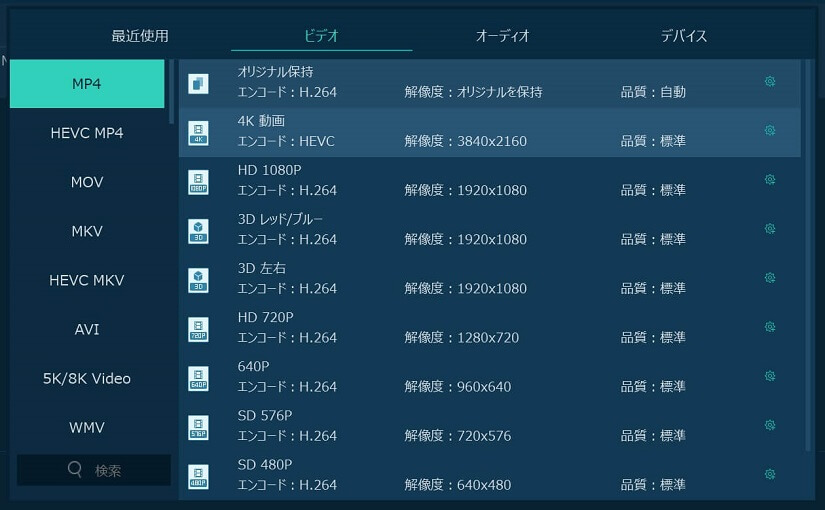Open settings gear for オリジナル保持 preset

[770, 81]
